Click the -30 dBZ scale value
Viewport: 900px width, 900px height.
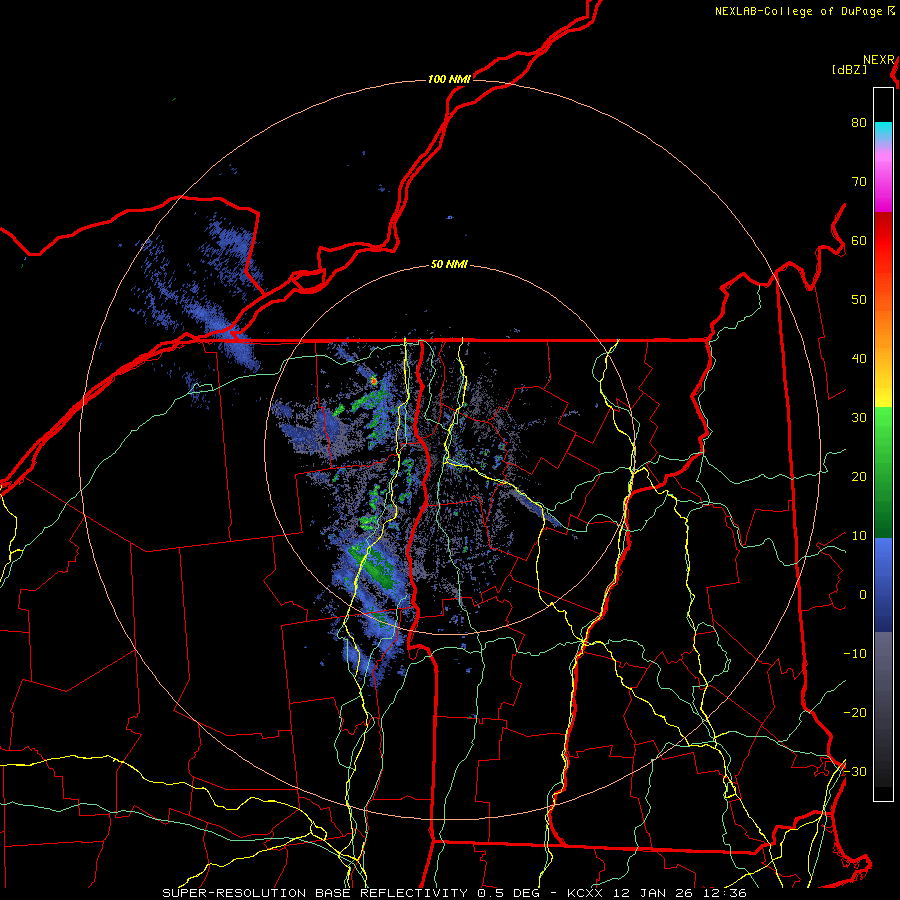[855, 771]
